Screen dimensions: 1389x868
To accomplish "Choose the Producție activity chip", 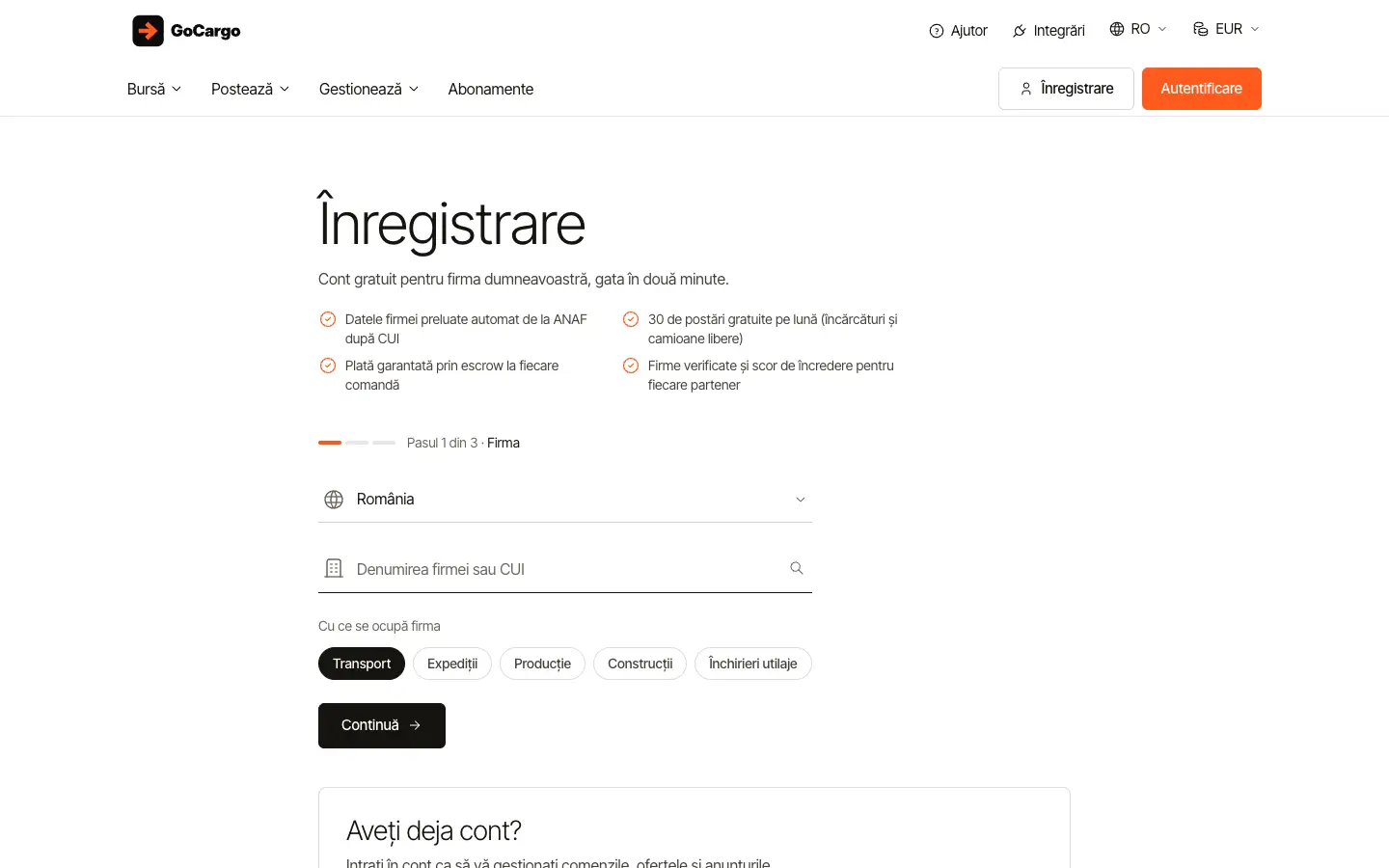I will tap(542, 664).
